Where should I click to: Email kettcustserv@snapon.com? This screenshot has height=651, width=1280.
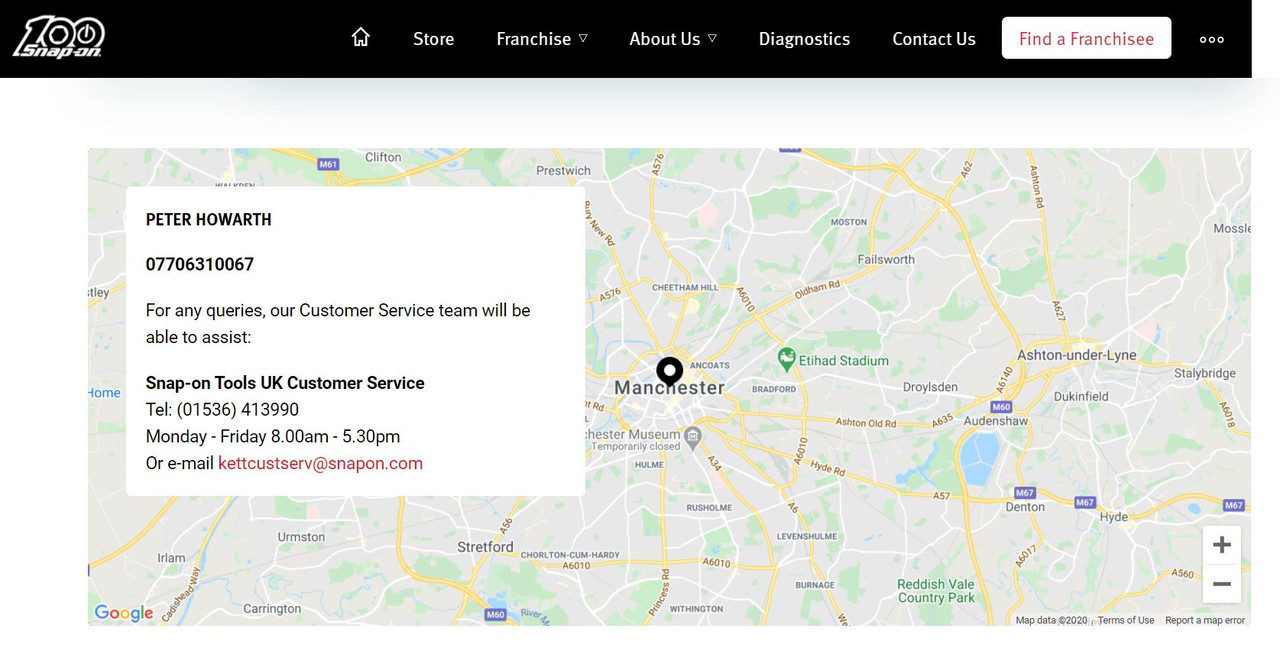tap(320, 463)
